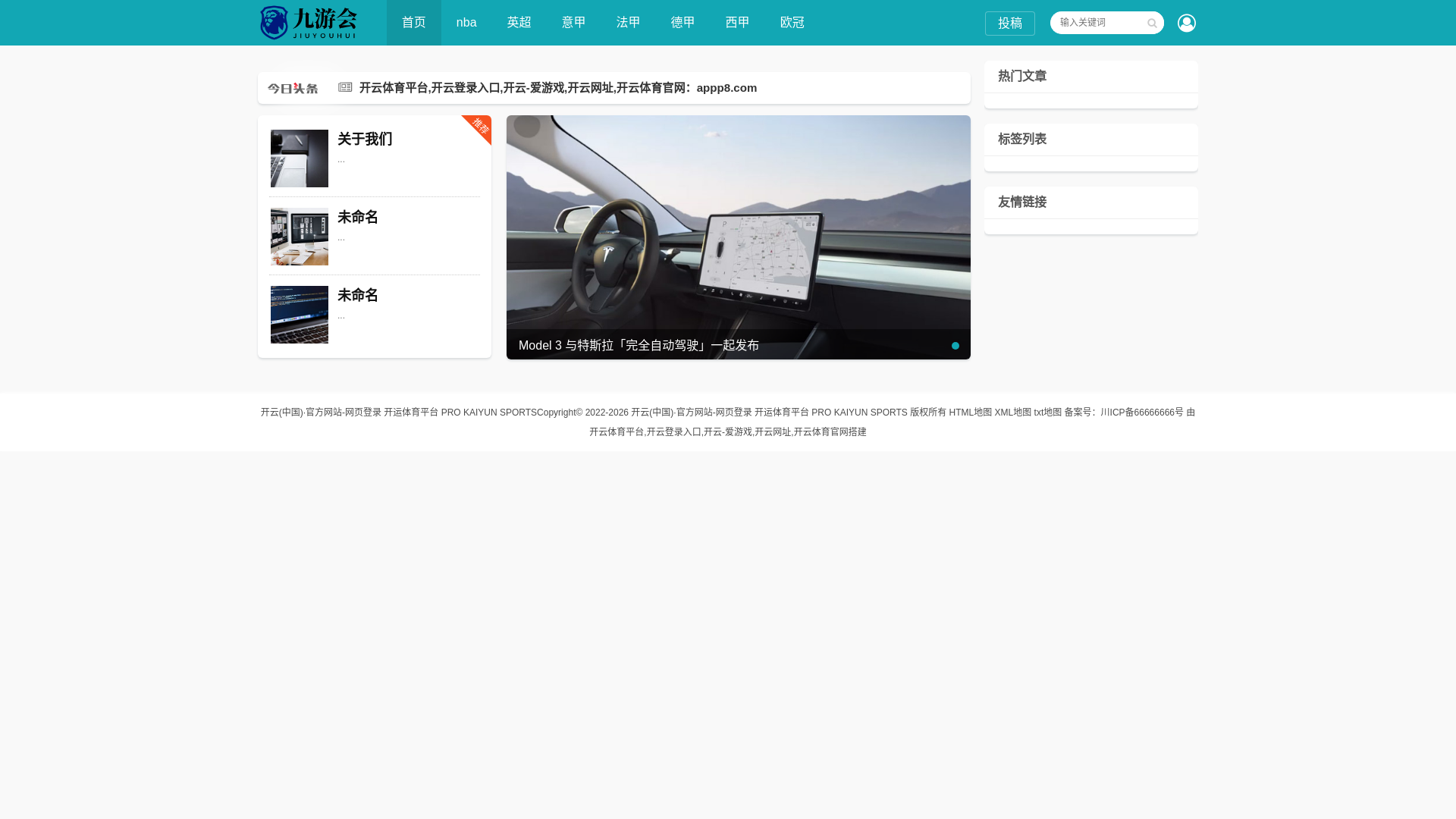The width and height of the screenshot is (1456, 819).
Task: Open the first footer 开云(中国)·官方网站 link
Action: click(x=399, y=413)
